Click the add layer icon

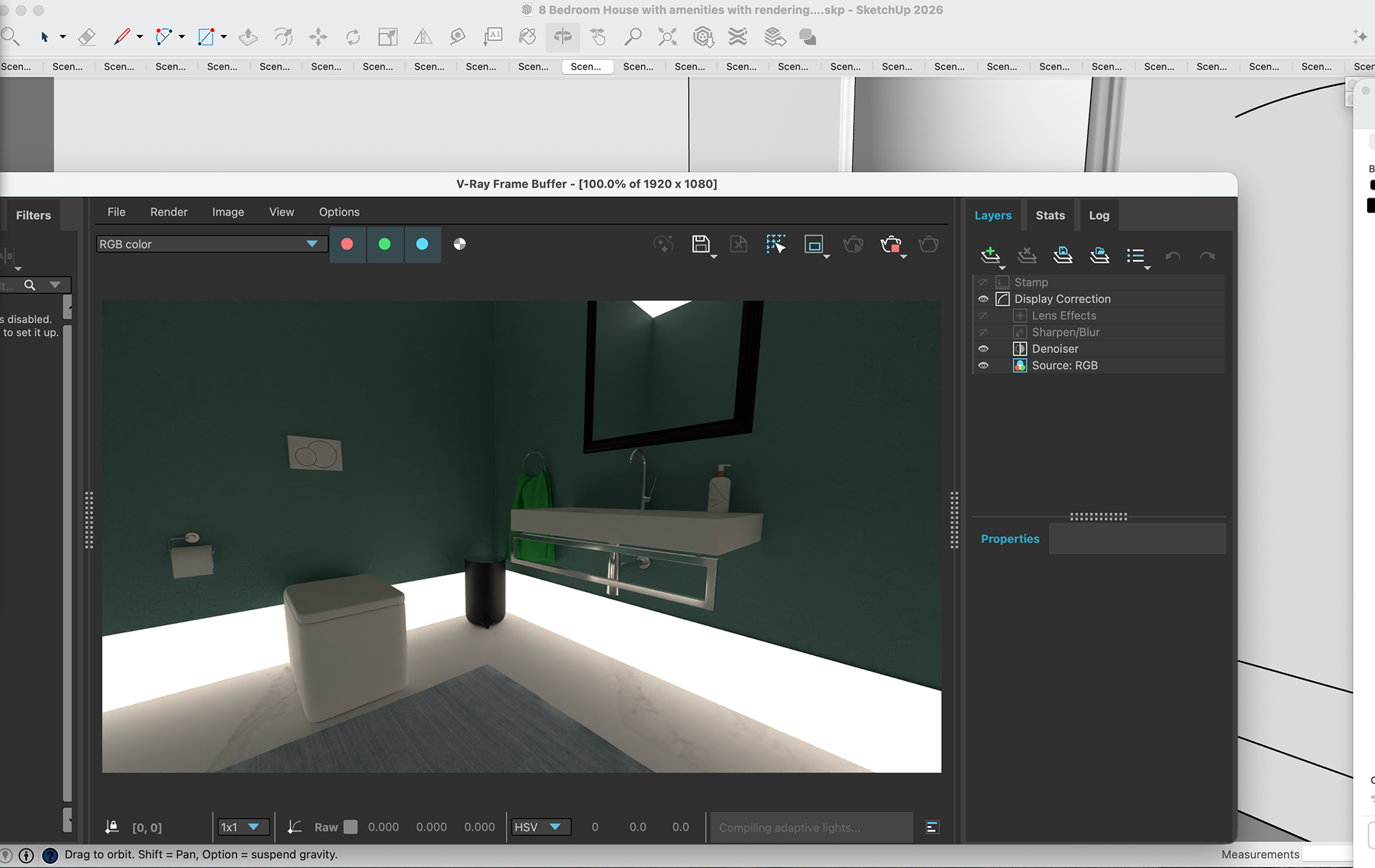pyautogui.click(x=990, y=255)
